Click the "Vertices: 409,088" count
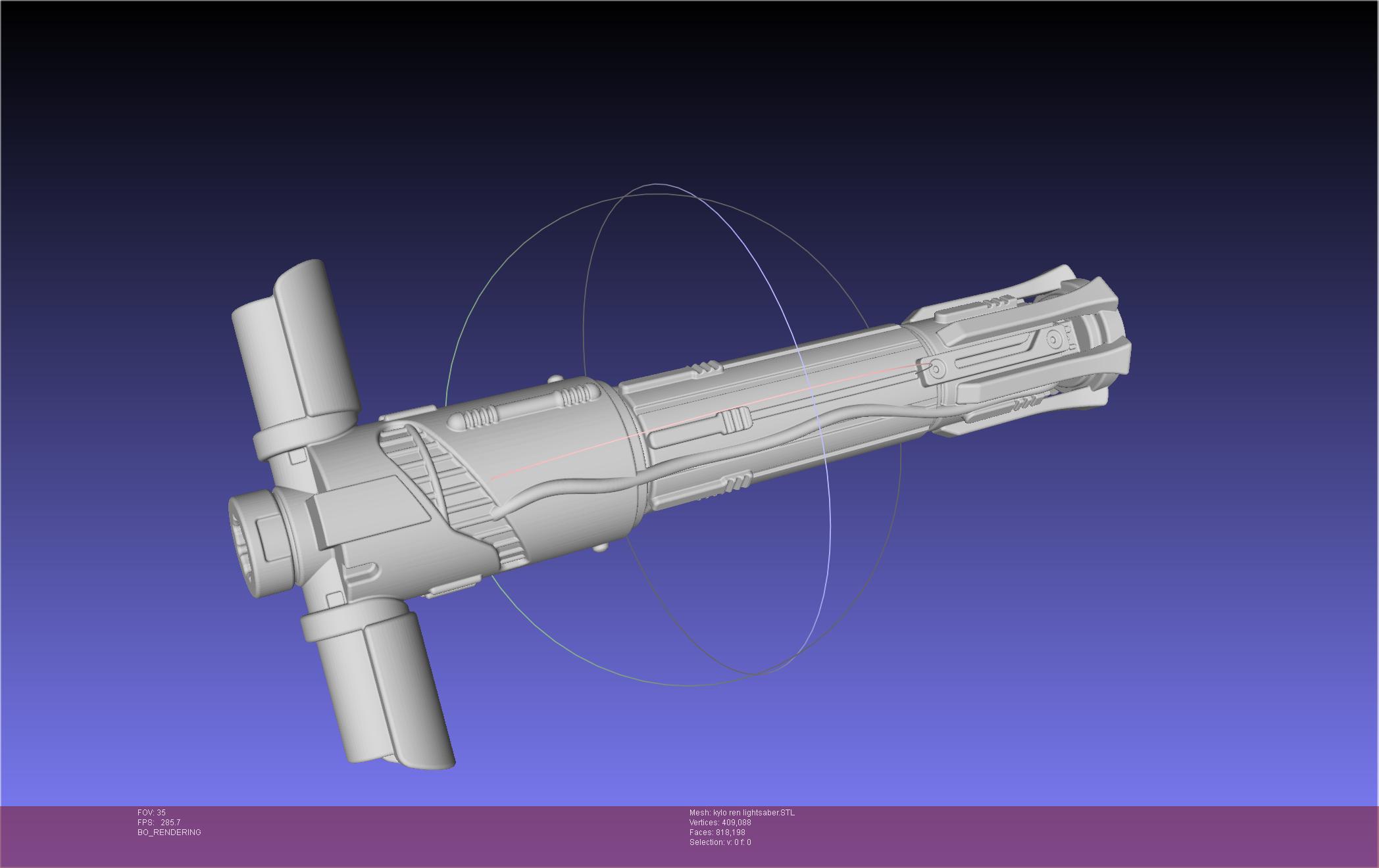The image size is (1379, 868). pyautogui.click(x=720, y=823)
